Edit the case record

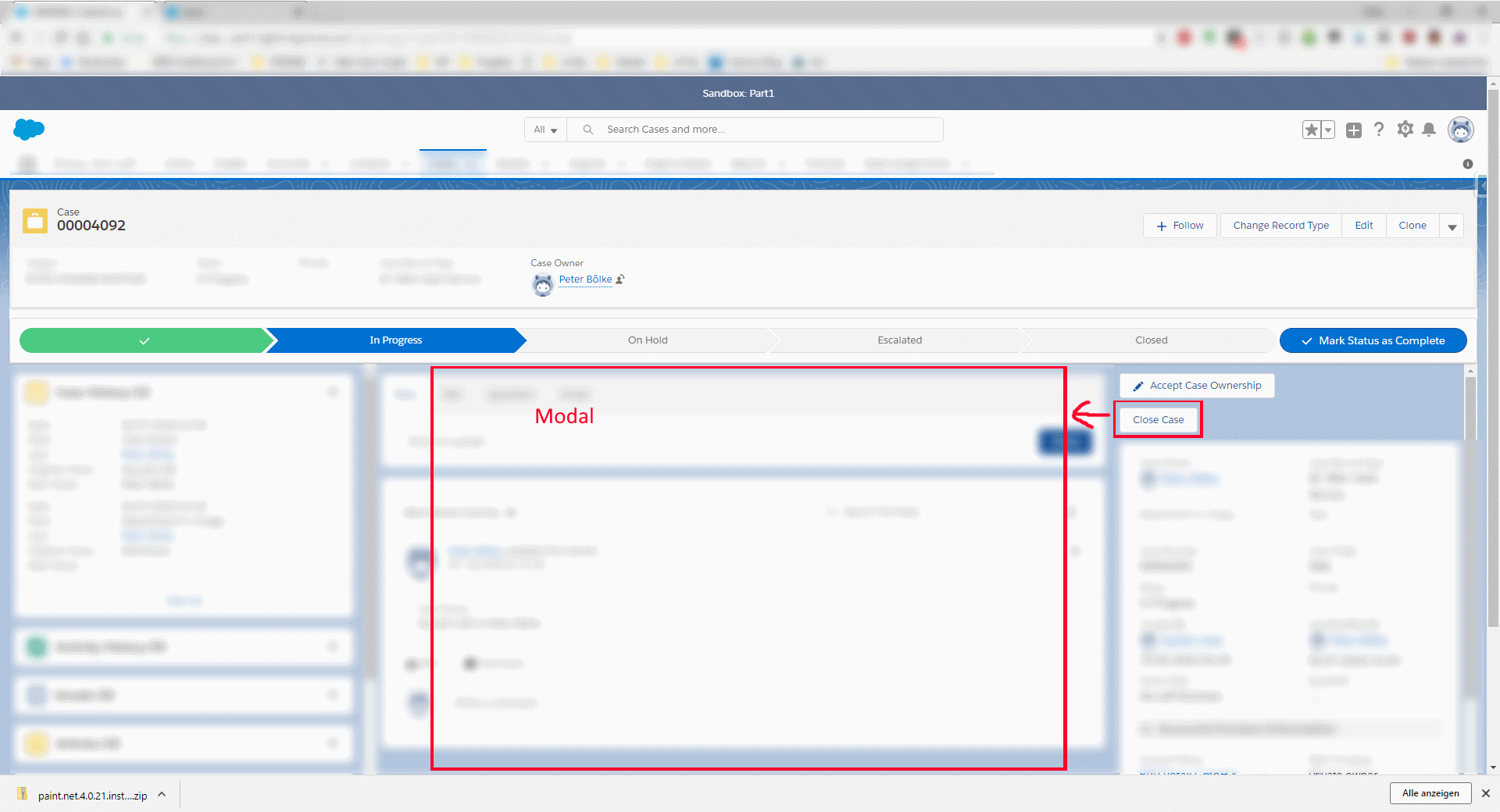coord(1364,226)
